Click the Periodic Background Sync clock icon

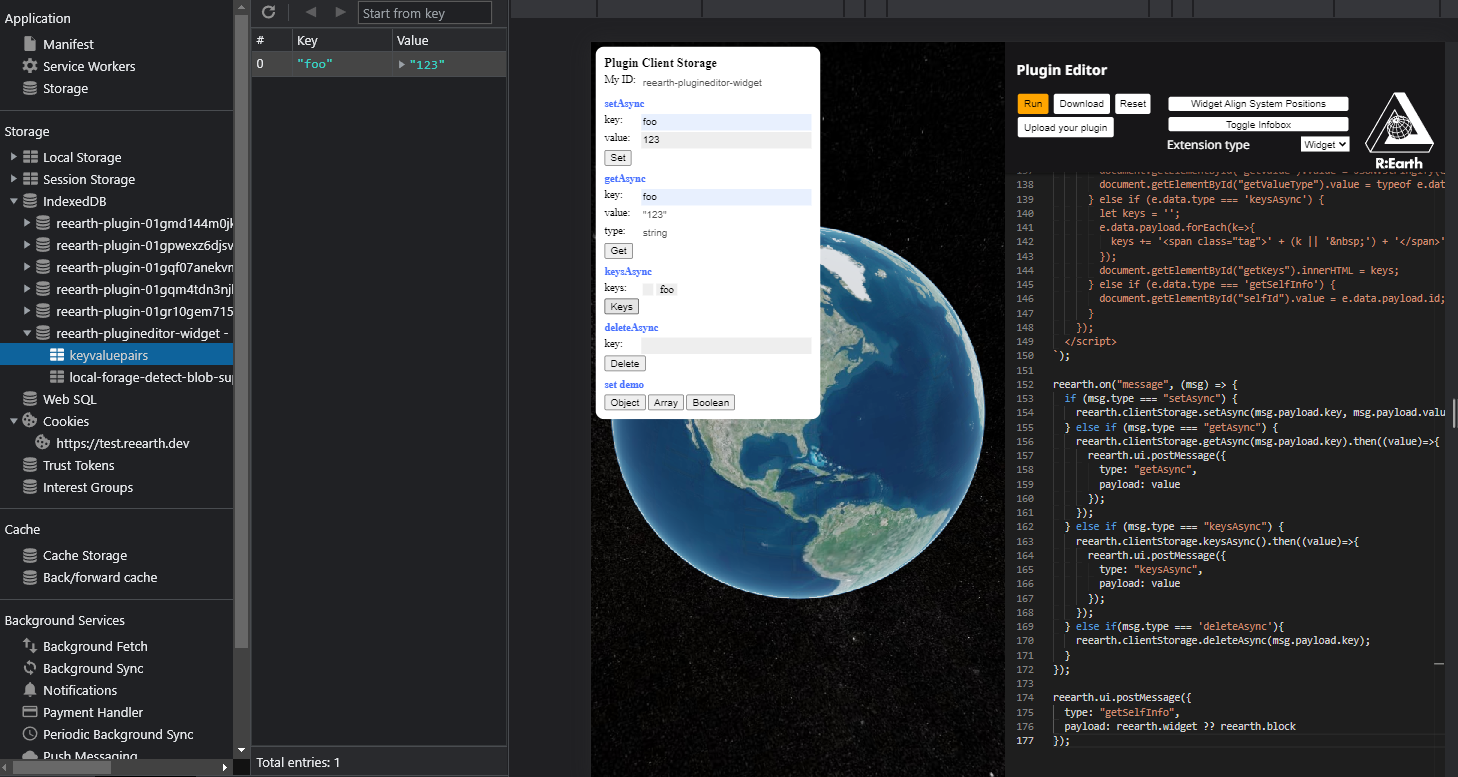coord(30,734)
